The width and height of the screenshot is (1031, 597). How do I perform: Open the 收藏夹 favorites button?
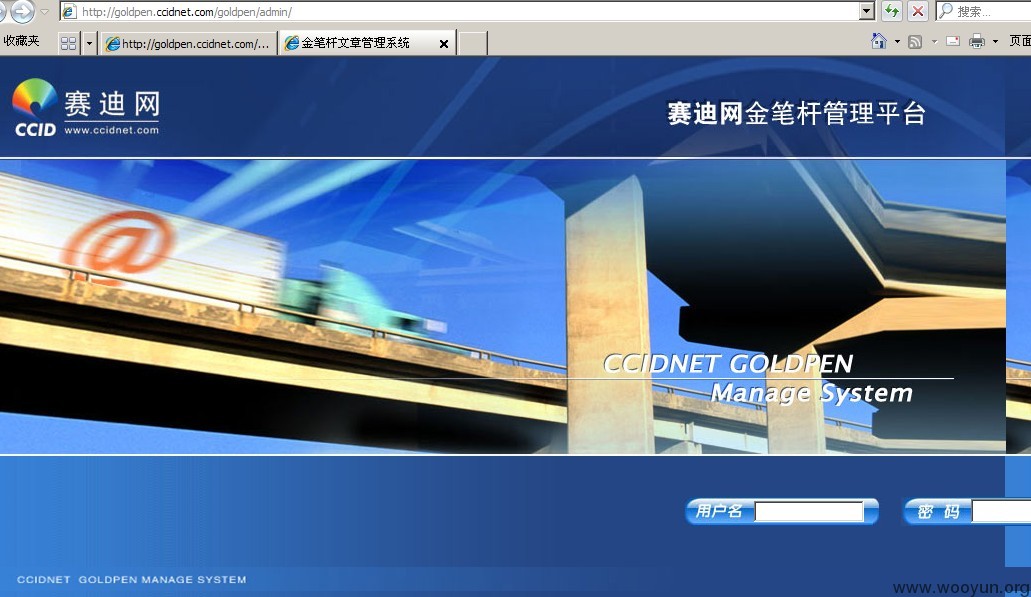21,41
